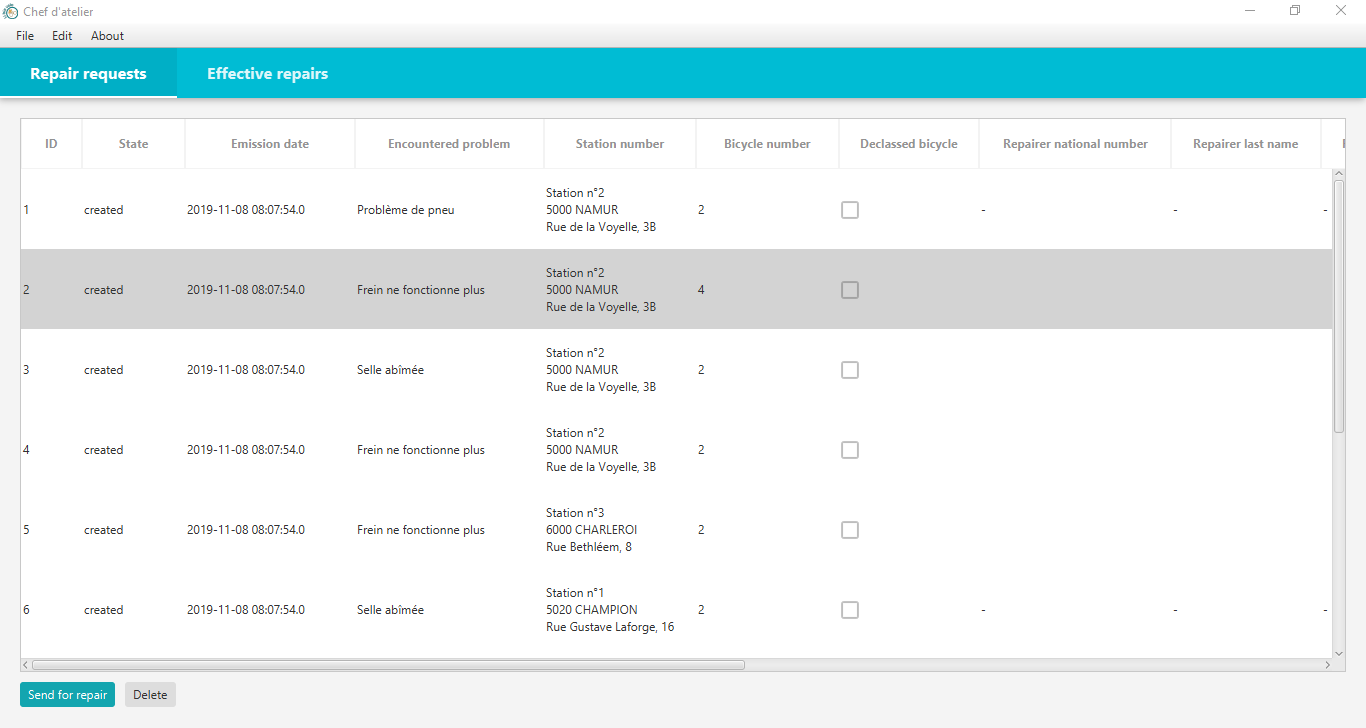
Task: Open the Edit menu
Action: pyautogui.click(x=62, y=36)
